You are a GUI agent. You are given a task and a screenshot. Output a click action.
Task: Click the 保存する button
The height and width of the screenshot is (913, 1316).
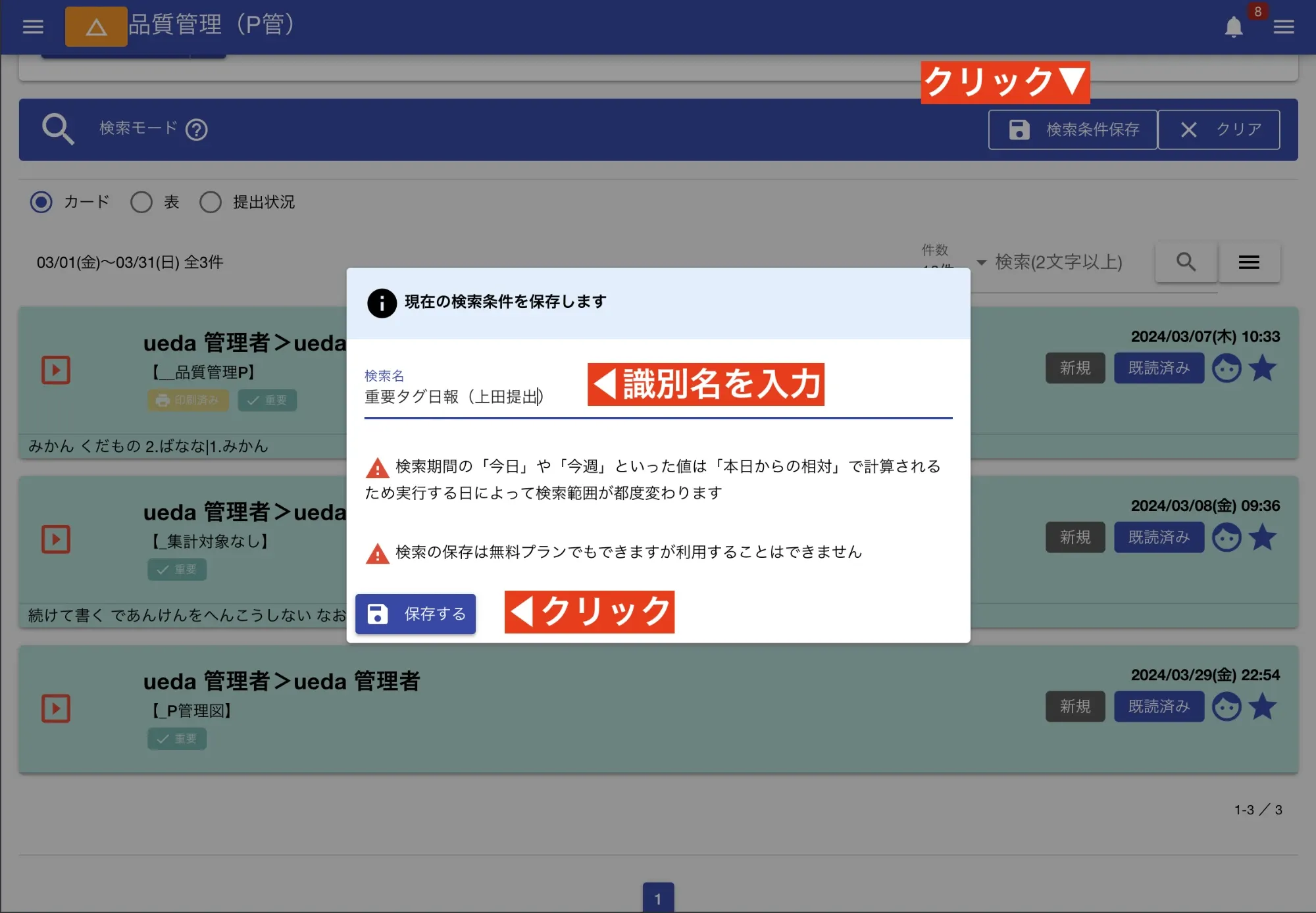[x=415, y=614]
